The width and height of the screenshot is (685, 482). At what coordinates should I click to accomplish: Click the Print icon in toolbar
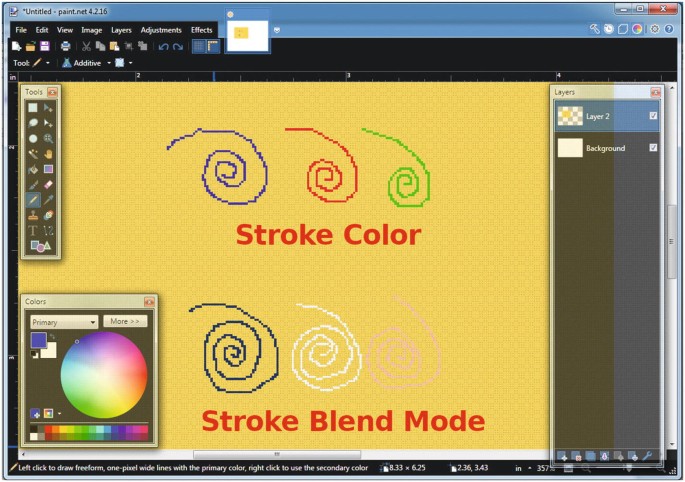pyautogui.click(x=65, y=46)
